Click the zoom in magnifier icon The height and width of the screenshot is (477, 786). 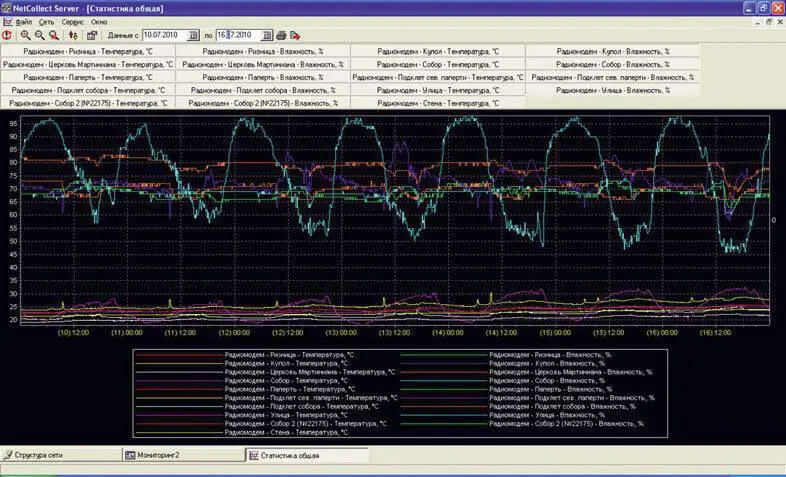click(x=25, y=35)
